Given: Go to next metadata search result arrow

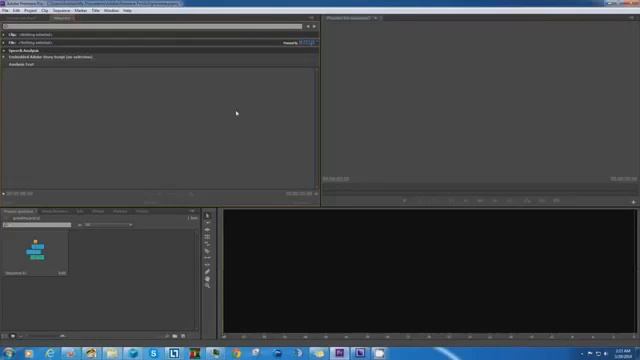Looking at the screenshot, I should pyautogui.click(x=314, y=27).
